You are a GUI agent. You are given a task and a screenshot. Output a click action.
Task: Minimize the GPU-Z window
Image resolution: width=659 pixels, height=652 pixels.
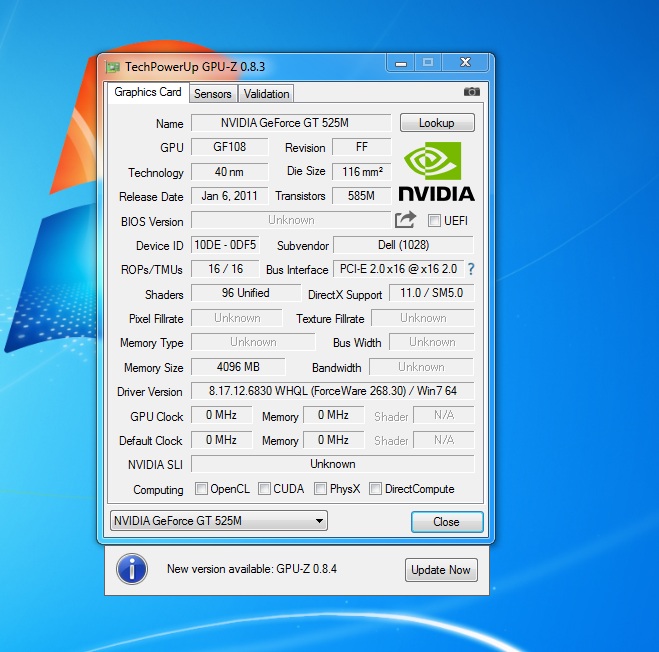click(401, 63)
